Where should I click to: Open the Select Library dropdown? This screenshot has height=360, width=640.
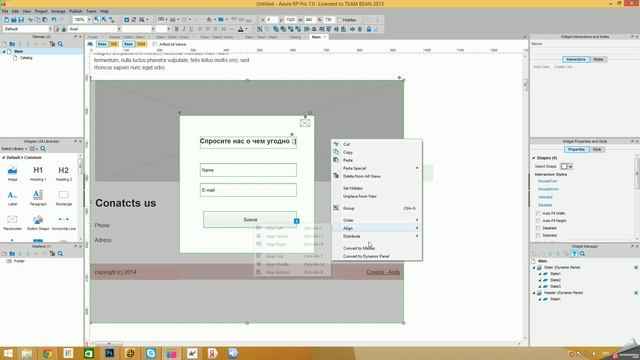click(x=14, y=149)
